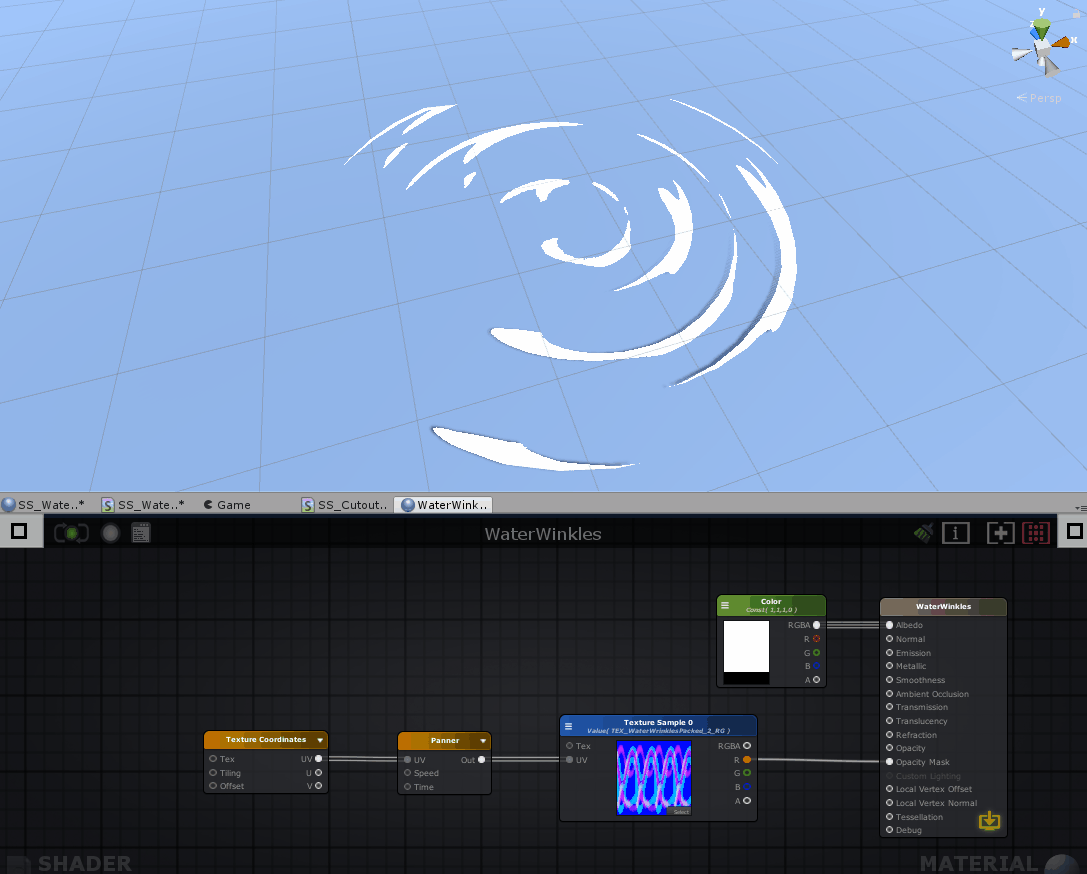Click the focus on selection icon
1087x874 pixels.
(x=1000, y=533)
